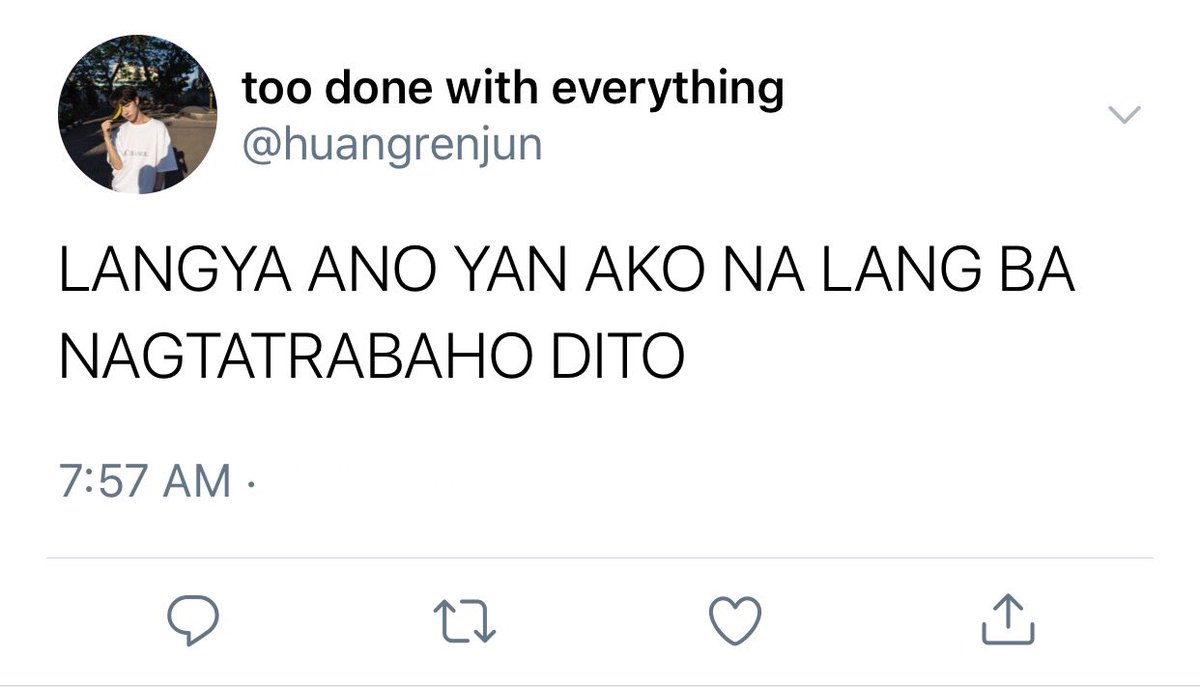Share the tweet via the arrow-up tray icon
This screenshot has width=1200, height=687.
coord(1007,619)
